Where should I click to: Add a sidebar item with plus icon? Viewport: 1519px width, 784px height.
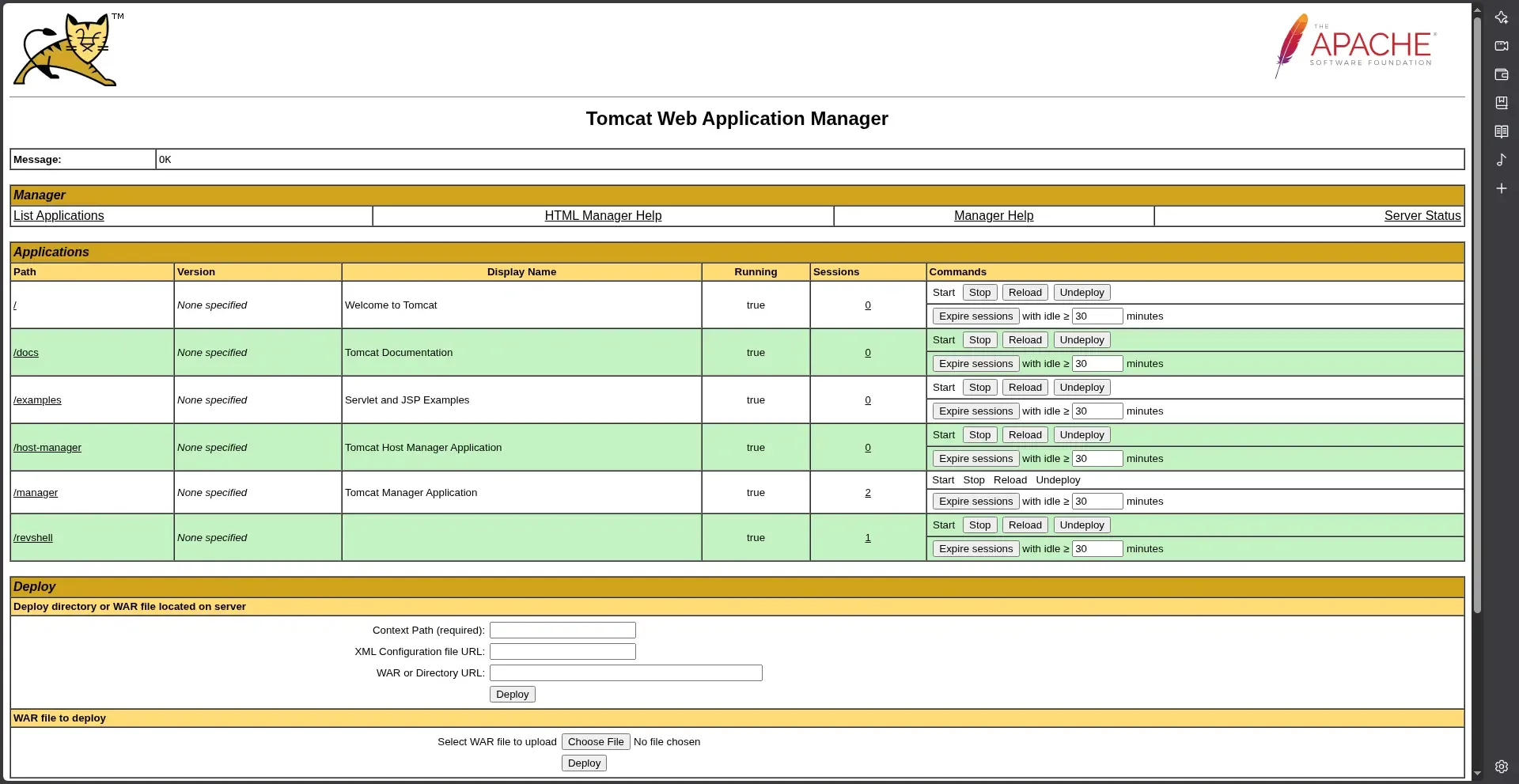point(1501,188)
